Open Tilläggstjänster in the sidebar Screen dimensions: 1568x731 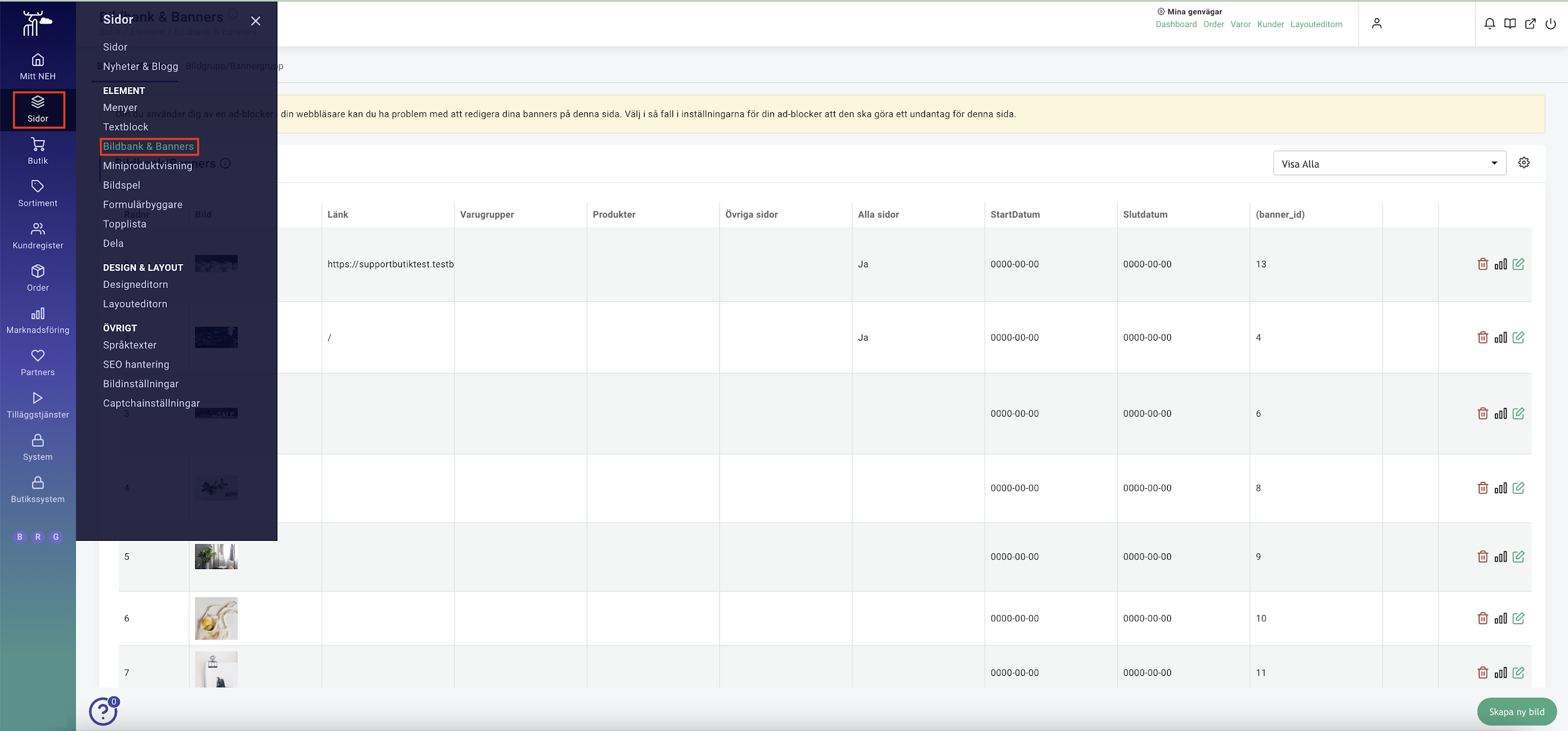[38, 405]
